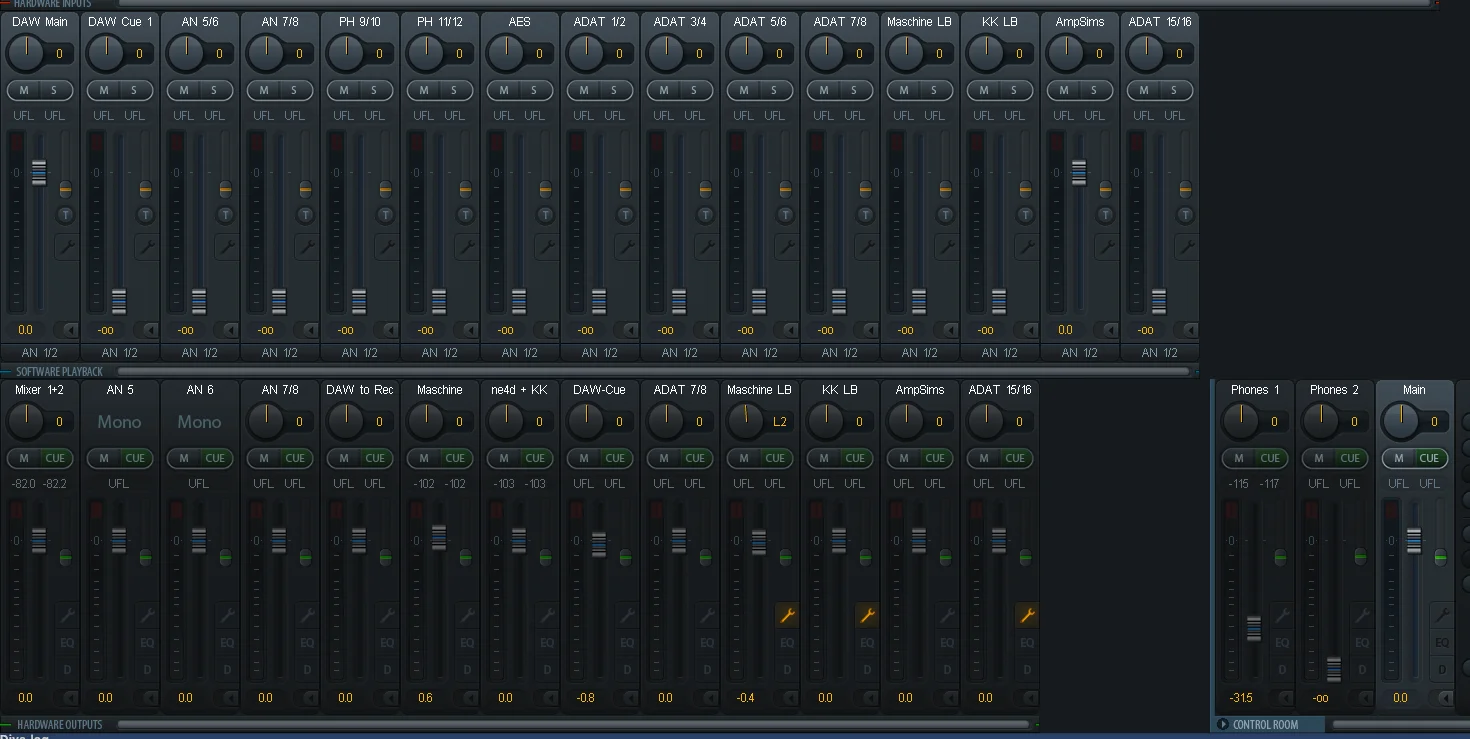The image size is (1470, 739).
Task: Solo the DAW Cue 1 channel
Action: point(134,91)
